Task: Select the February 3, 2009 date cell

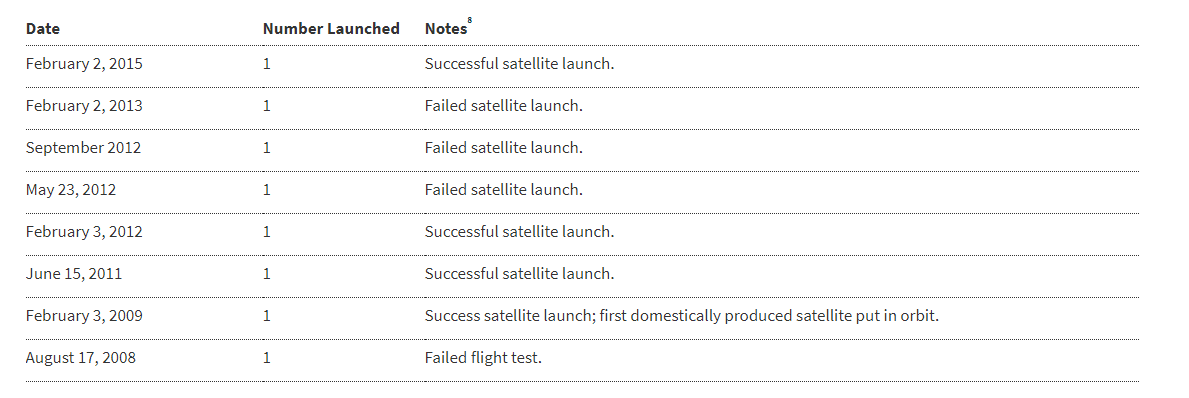Action: pos(84,315)
